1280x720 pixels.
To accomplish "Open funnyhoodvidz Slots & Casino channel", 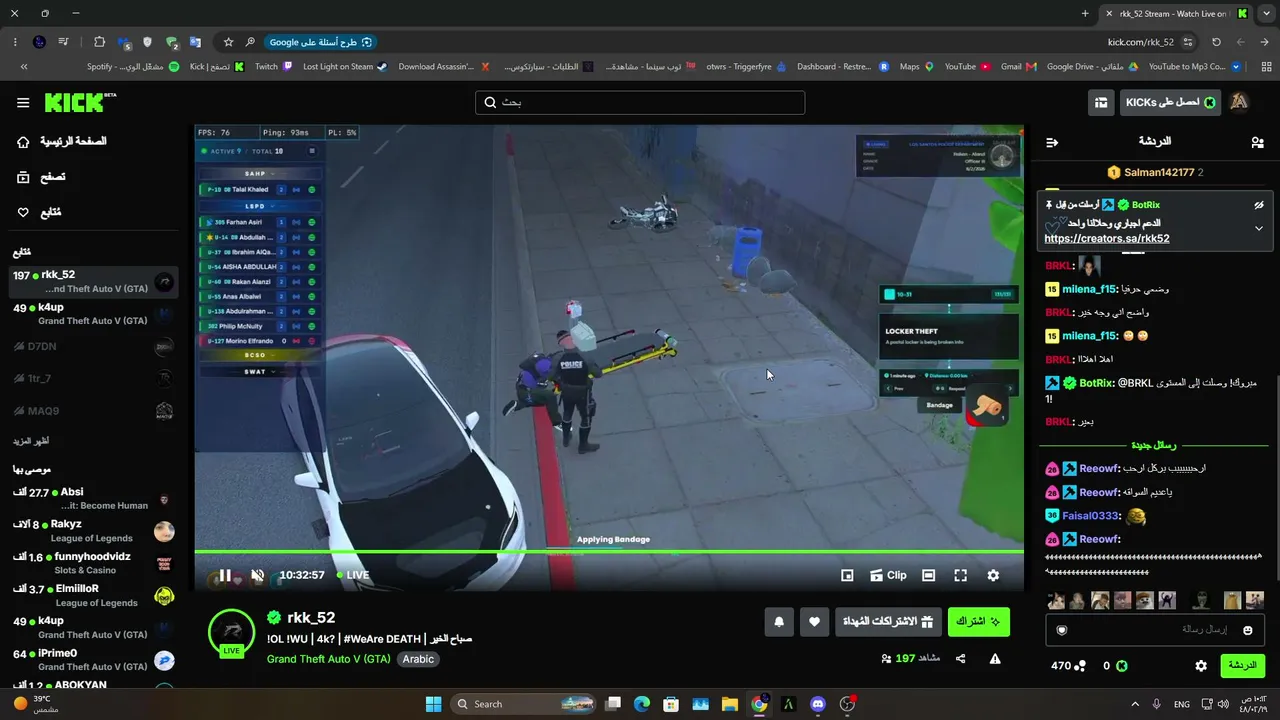I will pyautogui.click(x=94, y=563).
